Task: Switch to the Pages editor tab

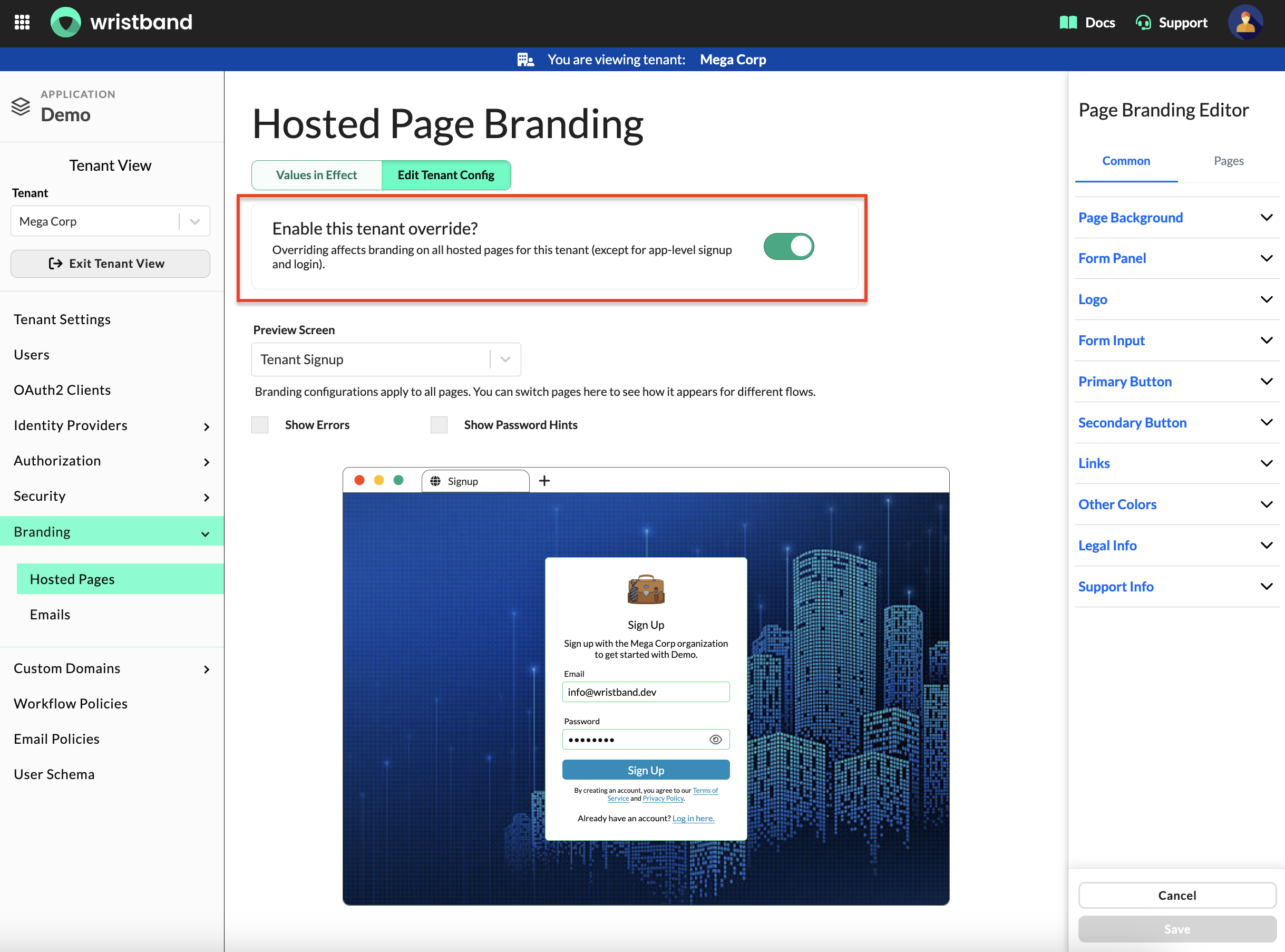Action: coord(1229,161)
